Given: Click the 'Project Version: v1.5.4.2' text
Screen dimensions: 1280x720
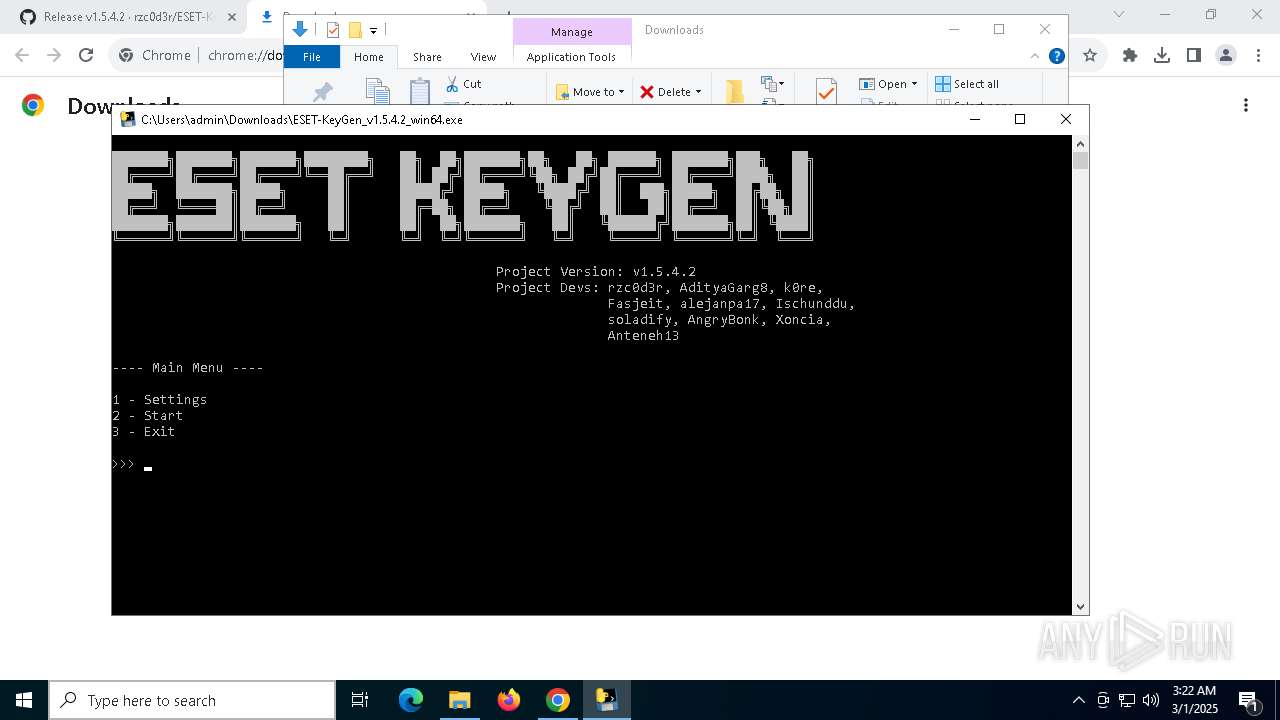Looking at the screenshot, I should [596, 272].
